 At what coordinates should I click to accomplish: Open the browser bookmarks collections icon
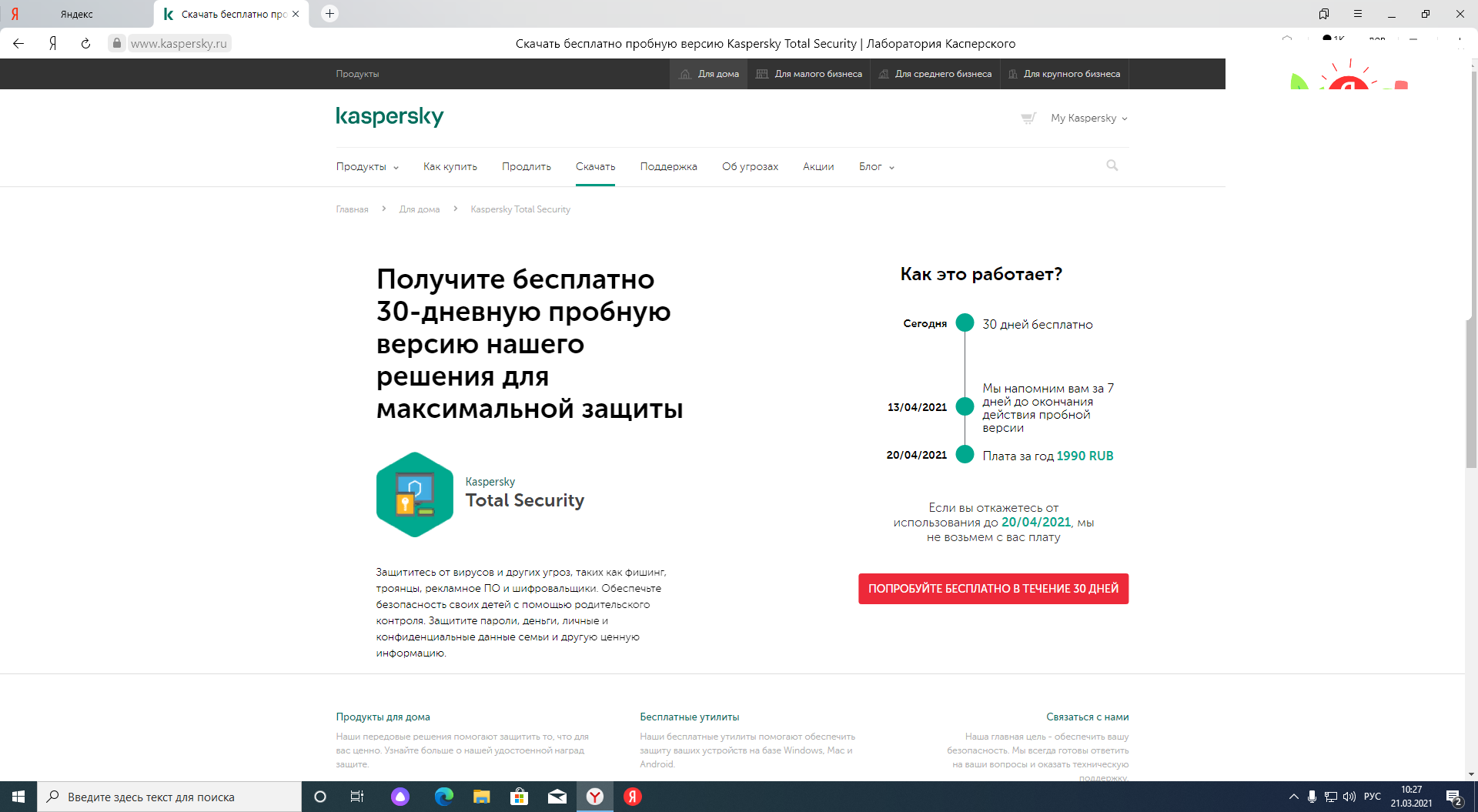pos(1324,14)
